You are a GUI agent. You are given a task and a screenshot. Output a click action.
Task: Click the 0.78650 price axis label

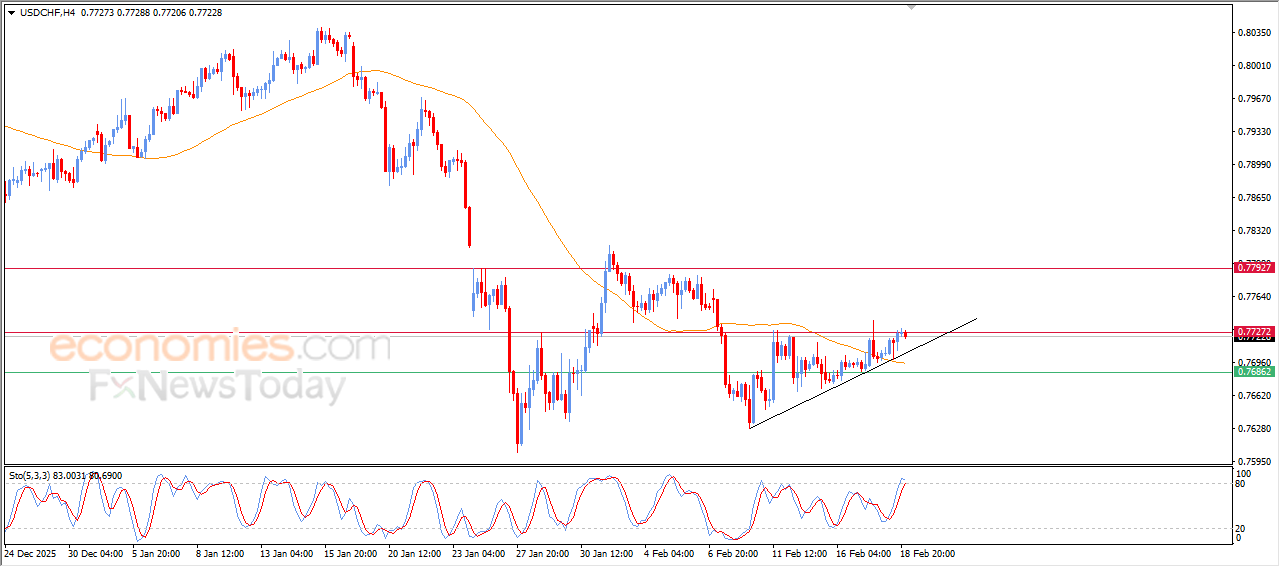tap(1254, 198)
